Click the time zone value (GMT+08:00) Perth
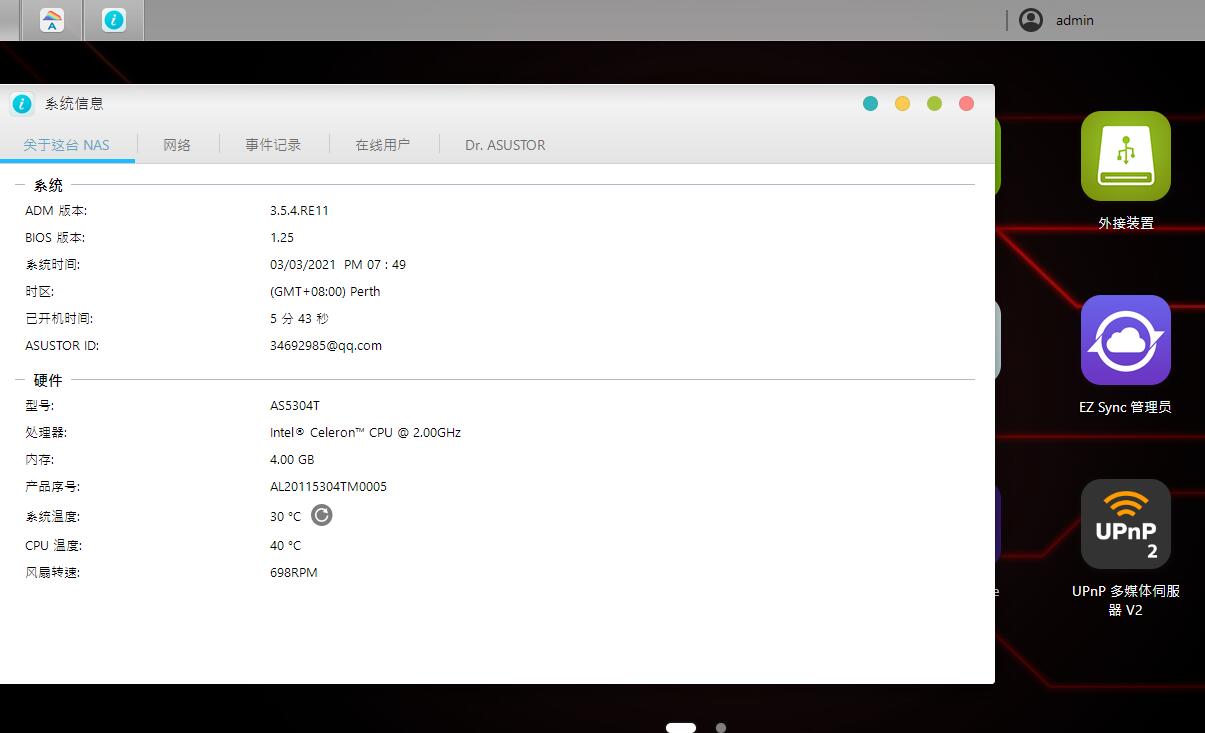The height and width of the screenshot is (733, 1205). tap(325, 292)
